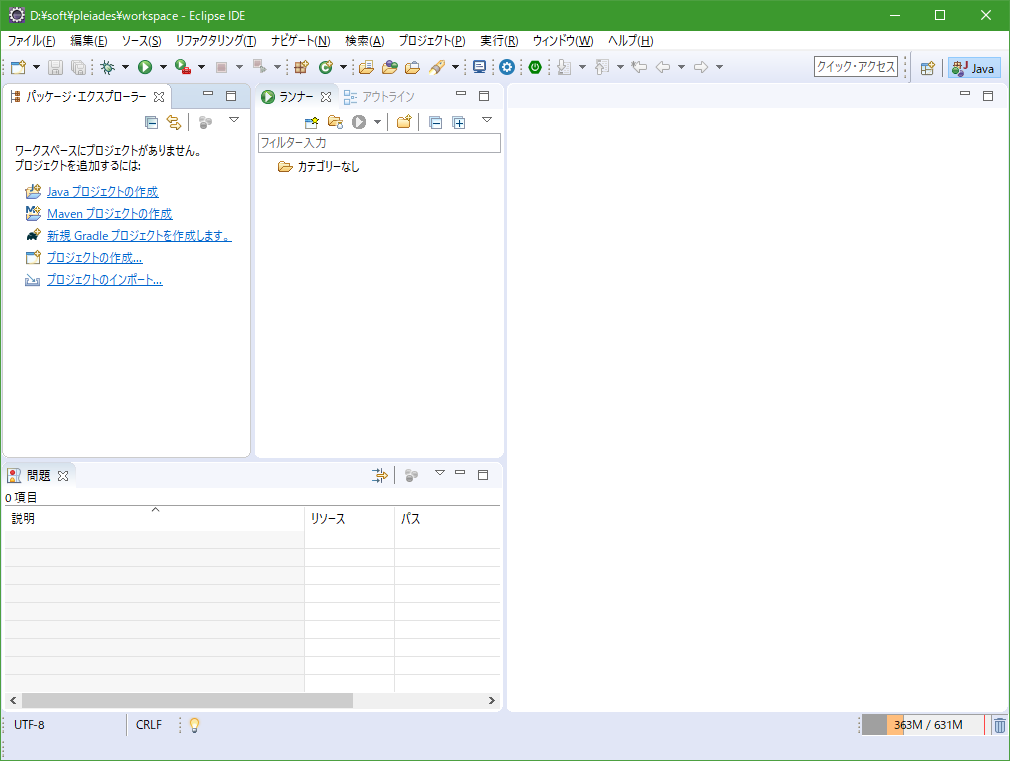
Task: Click the Problems view horizontal scrollbar
Action: click(x=187, y=701)
